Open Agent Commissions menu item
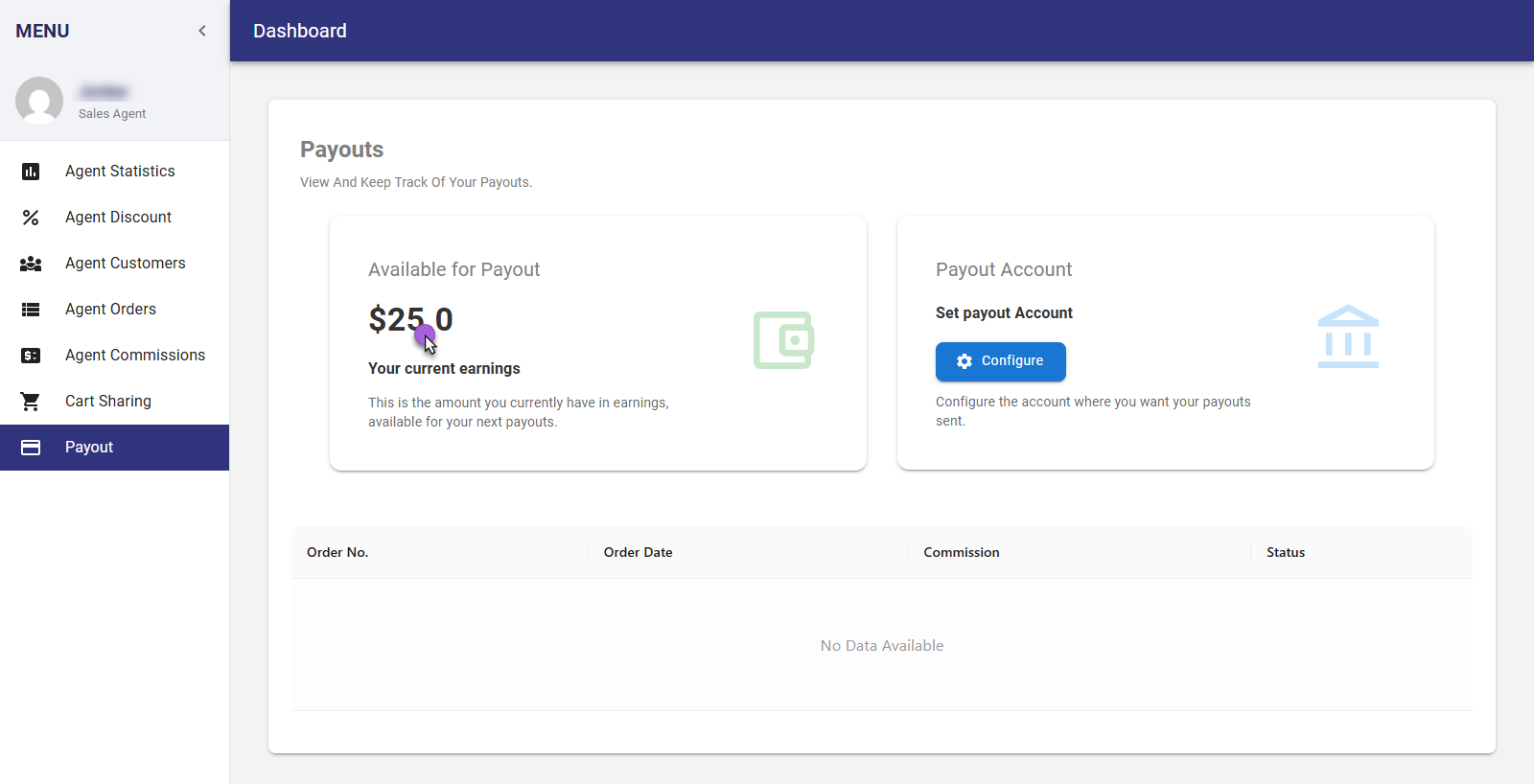The height and width of the screenshot is (784, 1534). click(135, 356)
